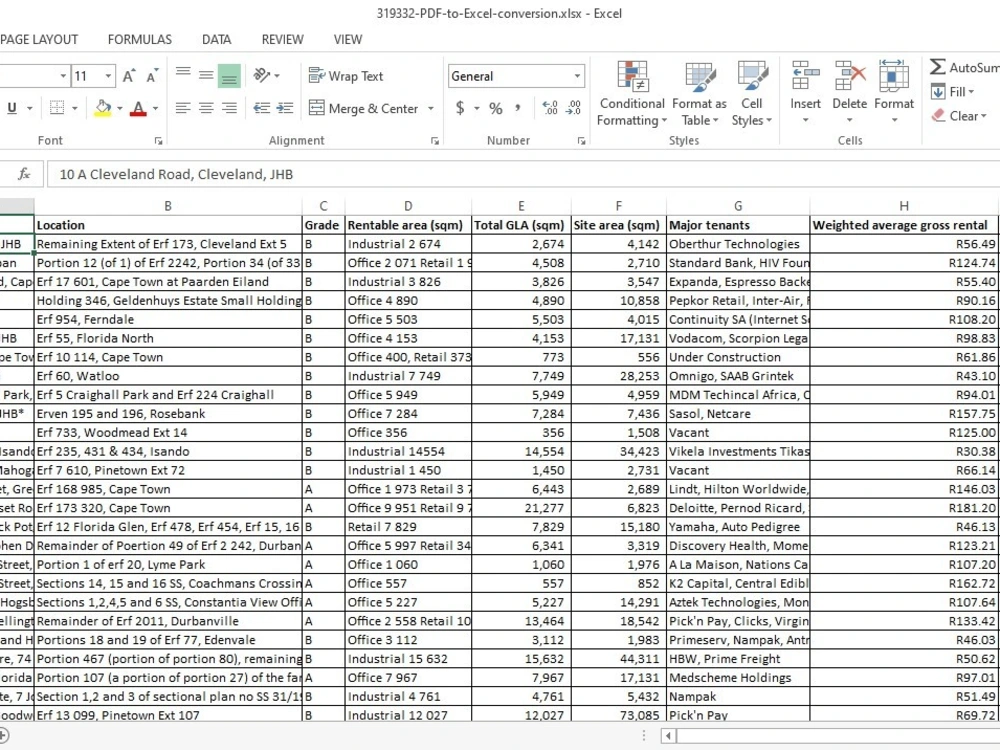Select cell 'R157.75'
This screenshot has width=1000, height=750.
(904, 414)
